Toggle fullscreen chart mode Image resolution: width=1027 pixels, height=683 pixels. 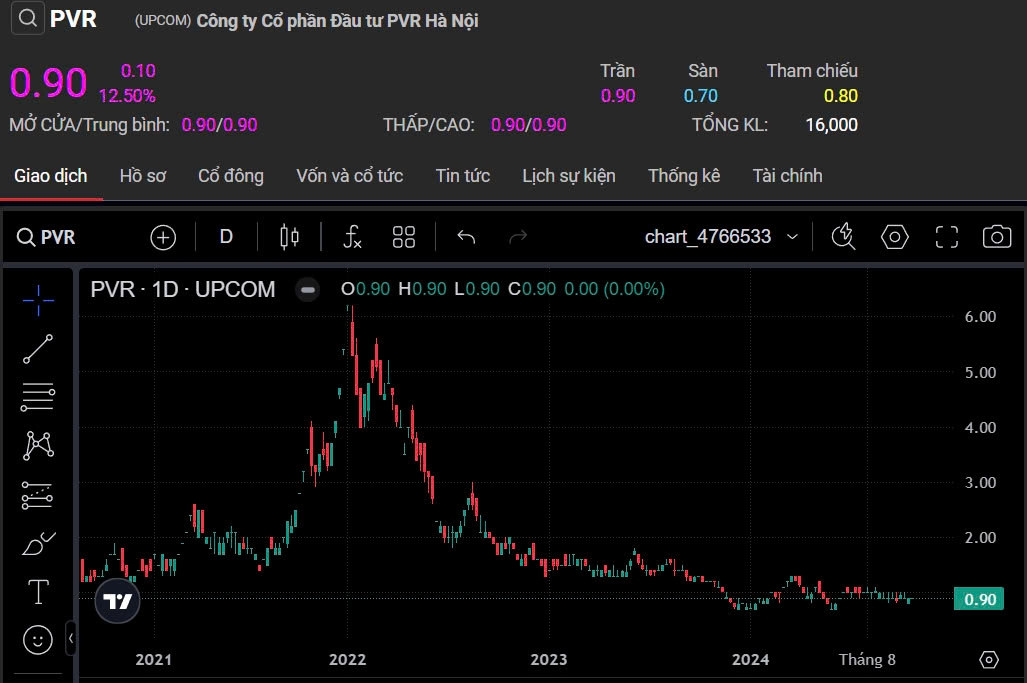click(x=946, y=237)
